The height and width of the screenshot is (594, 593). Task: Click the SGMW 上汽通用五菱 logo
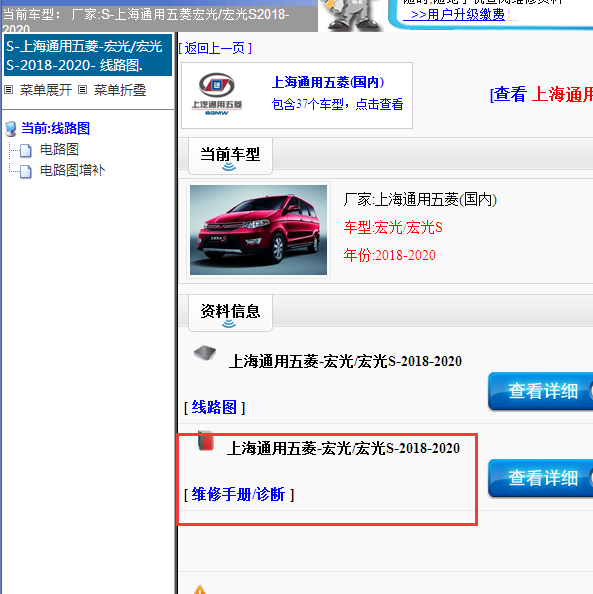tap(217, 94)
